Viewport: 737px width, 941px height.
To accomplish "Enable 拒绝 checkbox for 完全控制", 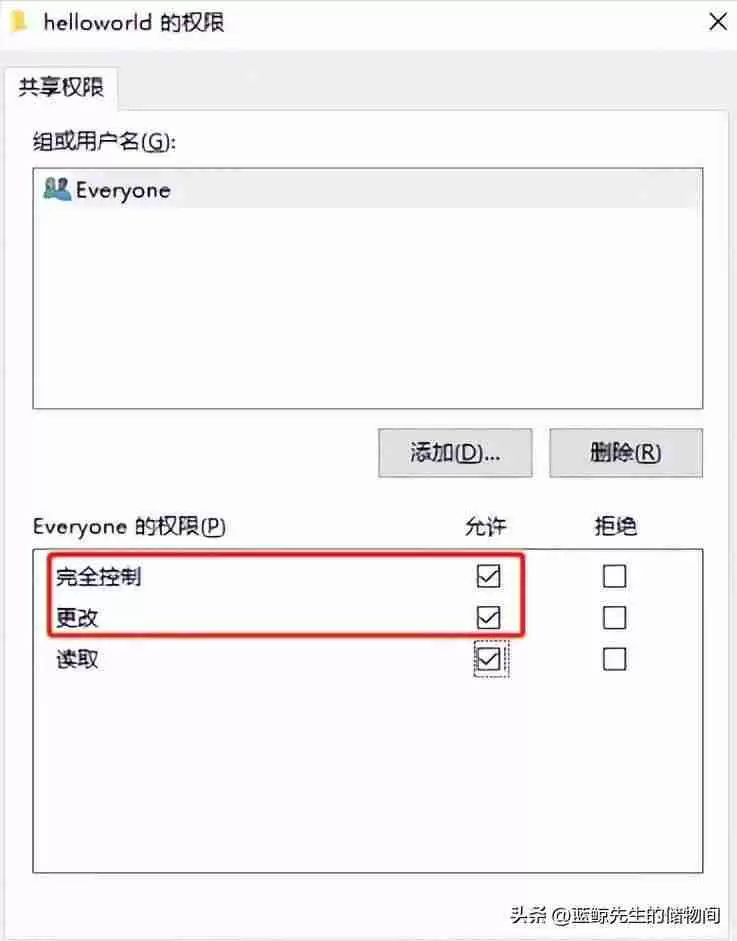I will coord(613,576).
